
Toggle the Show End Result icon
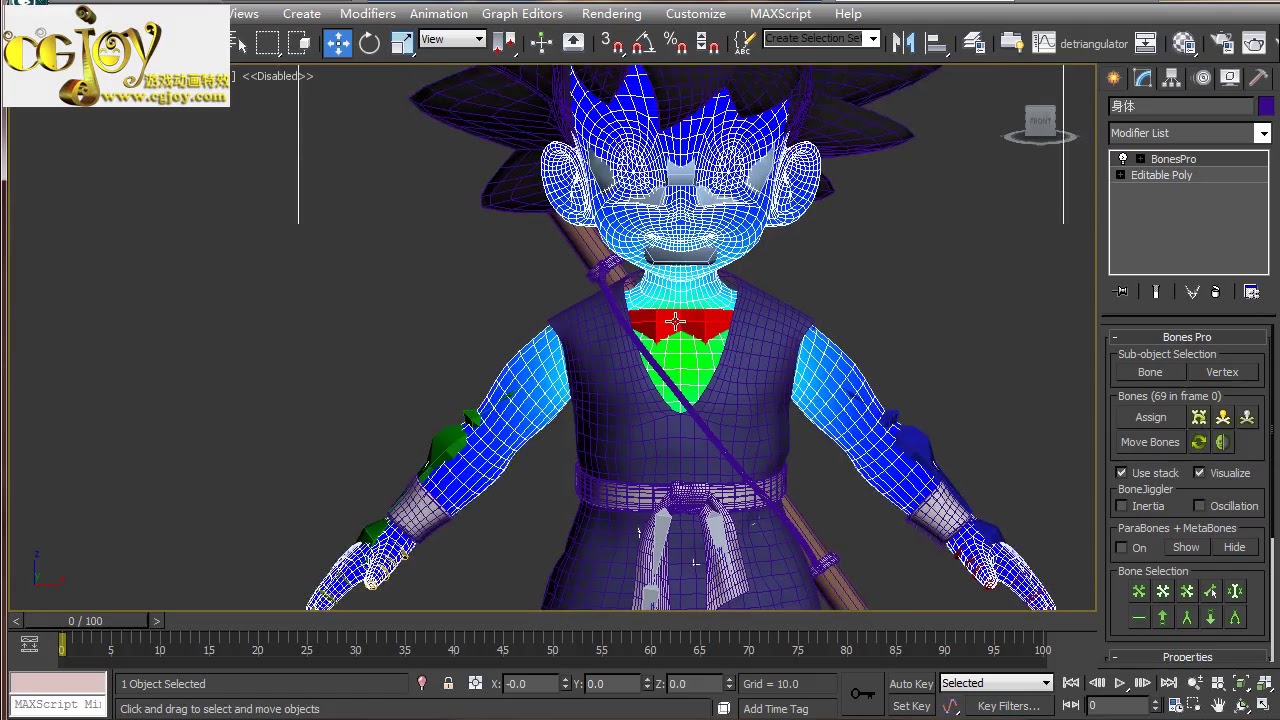click(1156, 292)
